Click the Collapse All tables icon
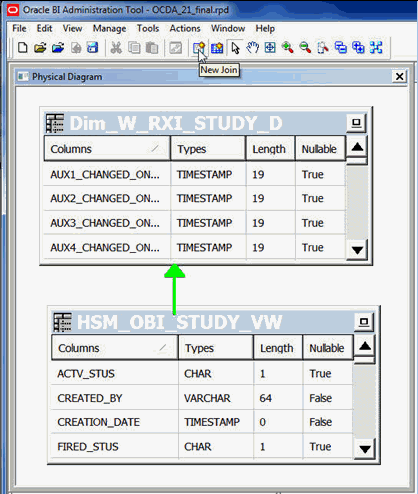Screen dimensions: 418x494 coord(341,48)
